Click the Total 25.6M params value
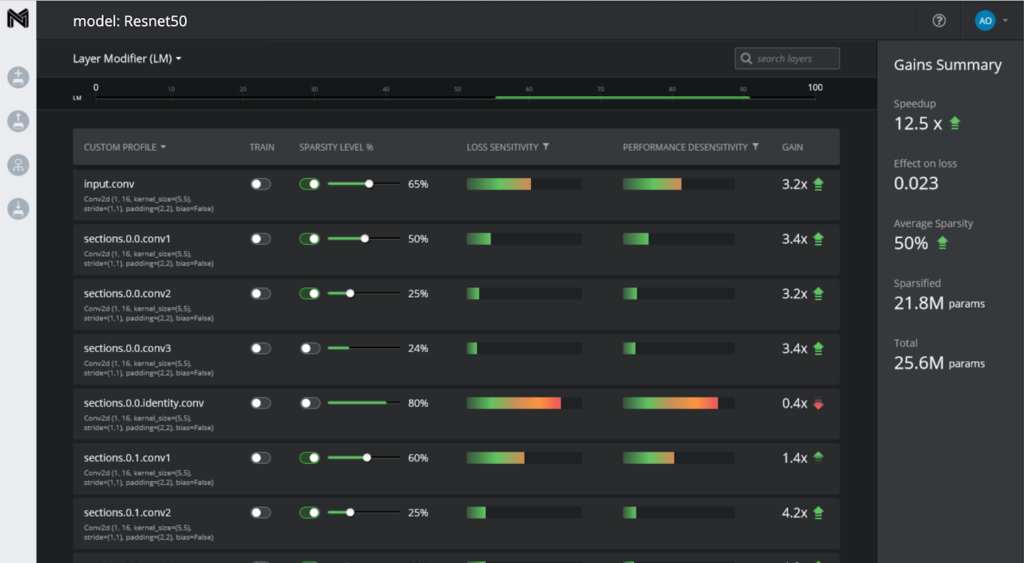The width and height of the screenshot is (1024, 563). click(939, 363)
